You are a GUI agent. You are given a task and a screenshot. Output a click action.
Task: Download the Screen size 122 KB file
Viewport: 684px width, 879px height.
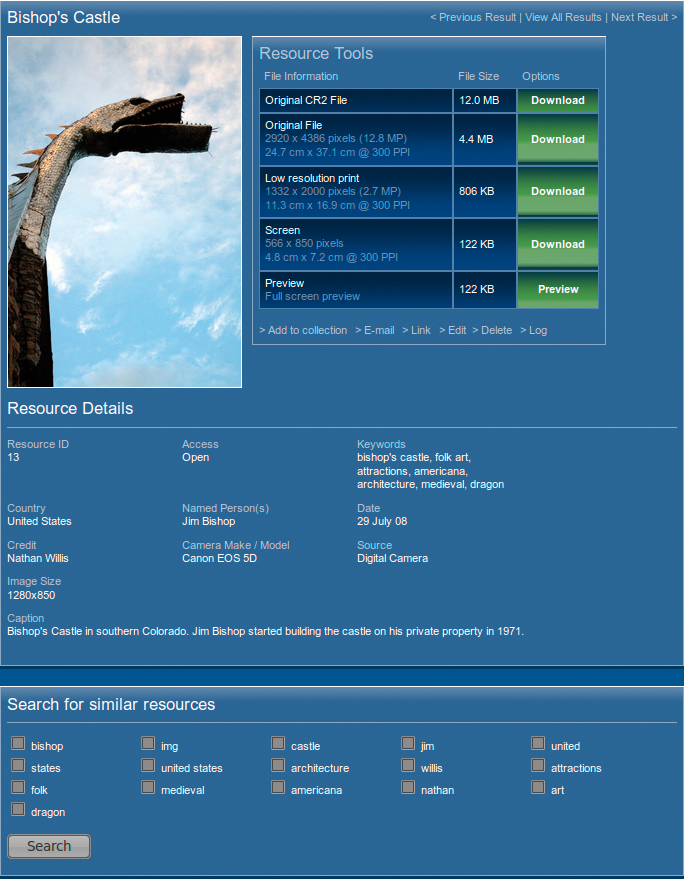coord(557,244)
